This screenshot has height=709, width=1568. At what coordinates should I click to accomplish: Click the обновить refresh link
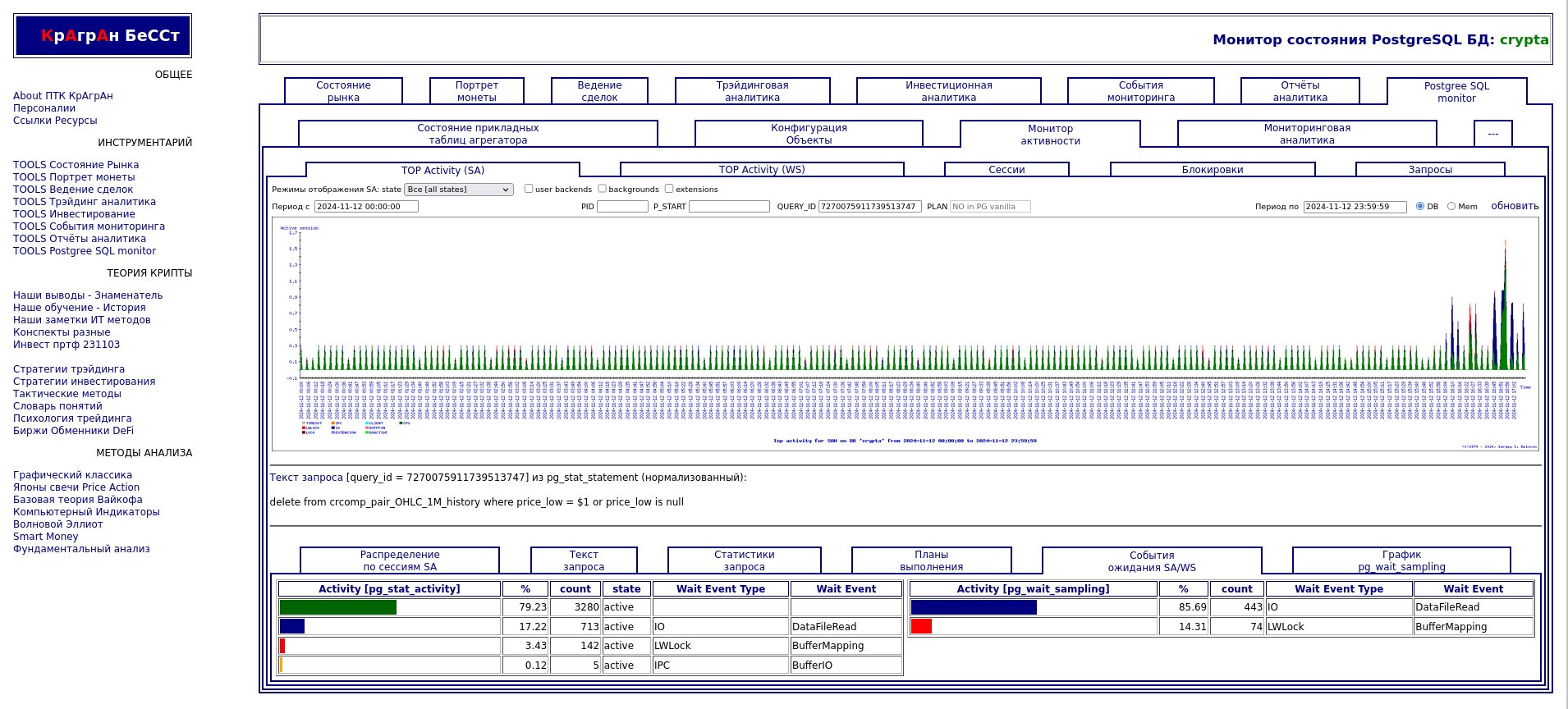tap(1515, 206)
